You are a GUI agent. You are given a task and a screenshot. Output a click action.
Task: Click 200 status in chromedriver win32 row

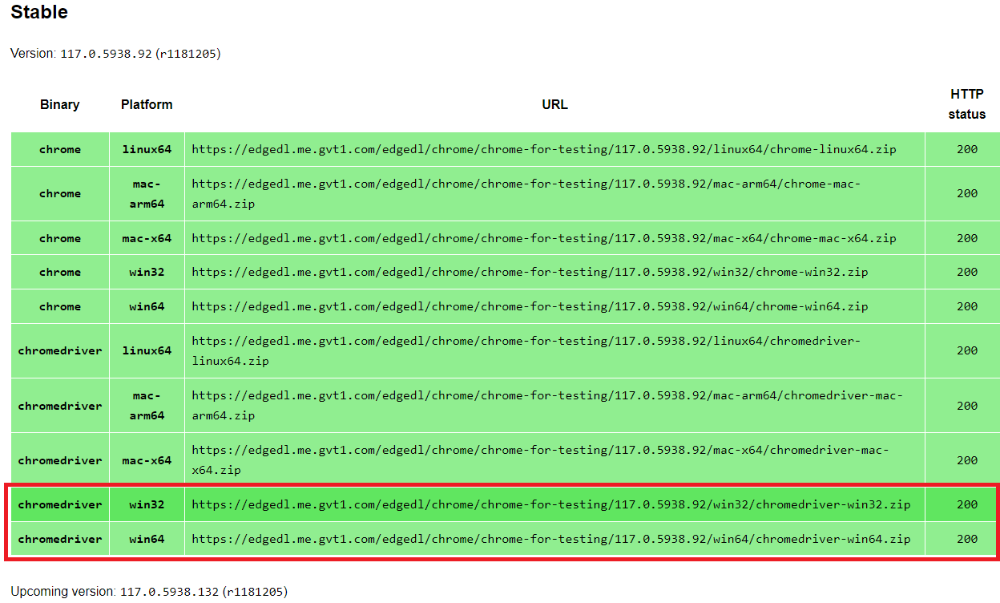click(x=967, y=504)
